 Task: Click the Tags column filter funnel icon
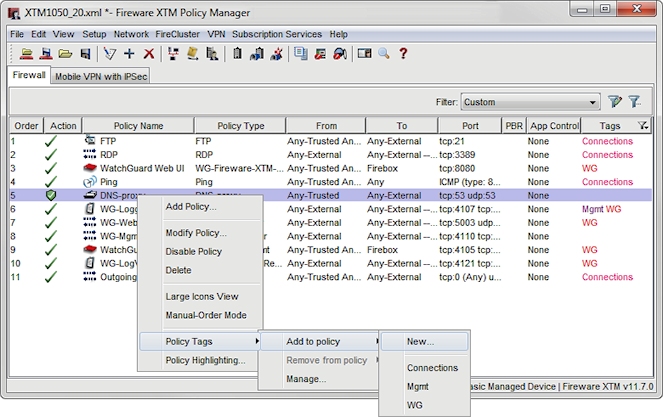click(643, 126)
